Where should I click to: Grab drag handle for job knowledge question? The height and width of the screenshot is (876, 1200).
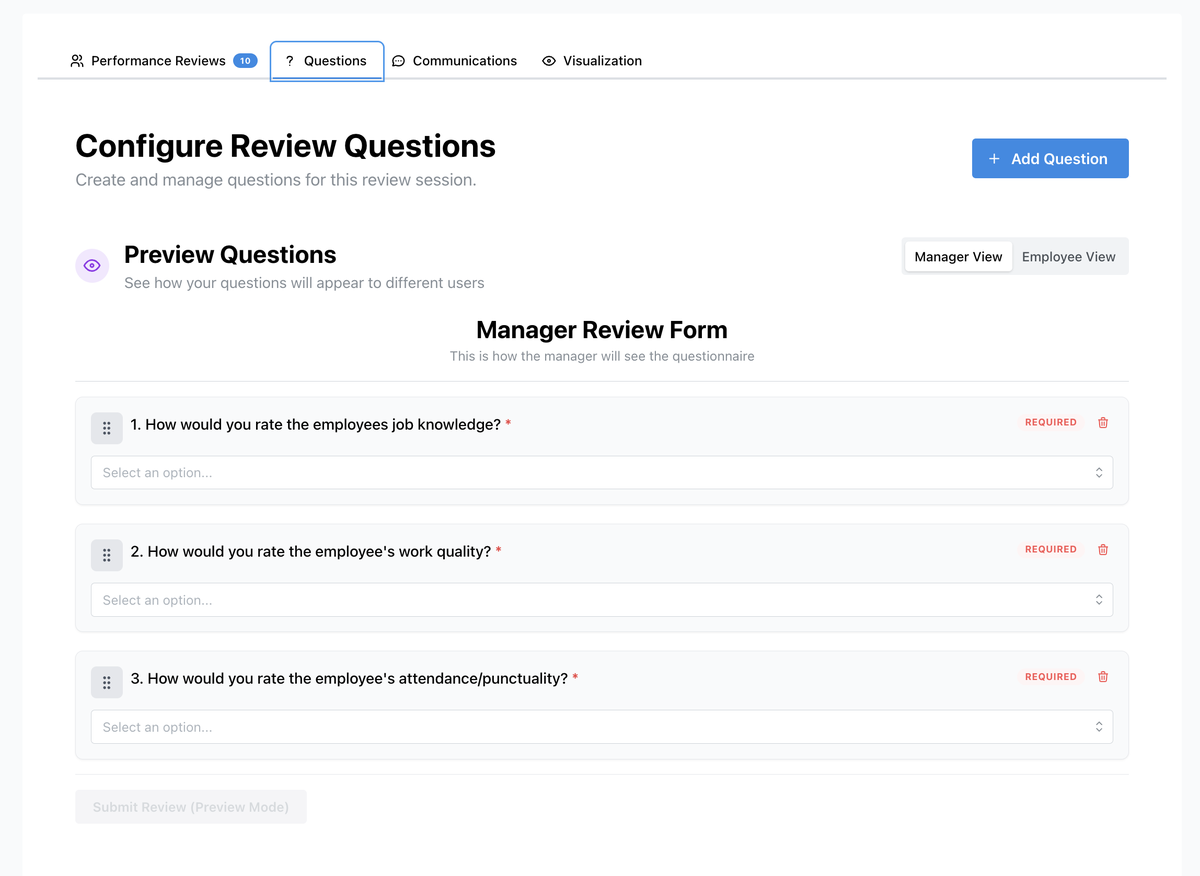click(107, 428)
